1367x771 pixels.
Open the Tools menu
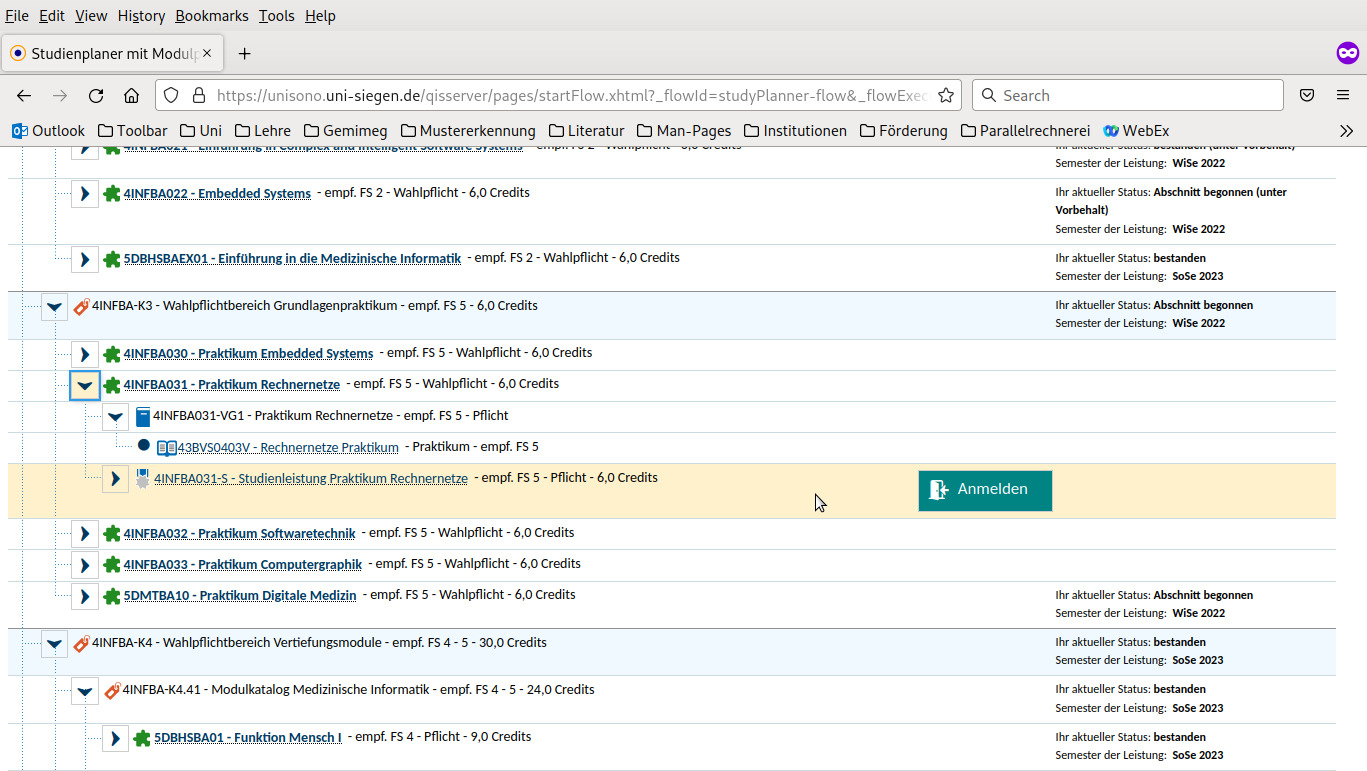[277, 16]
